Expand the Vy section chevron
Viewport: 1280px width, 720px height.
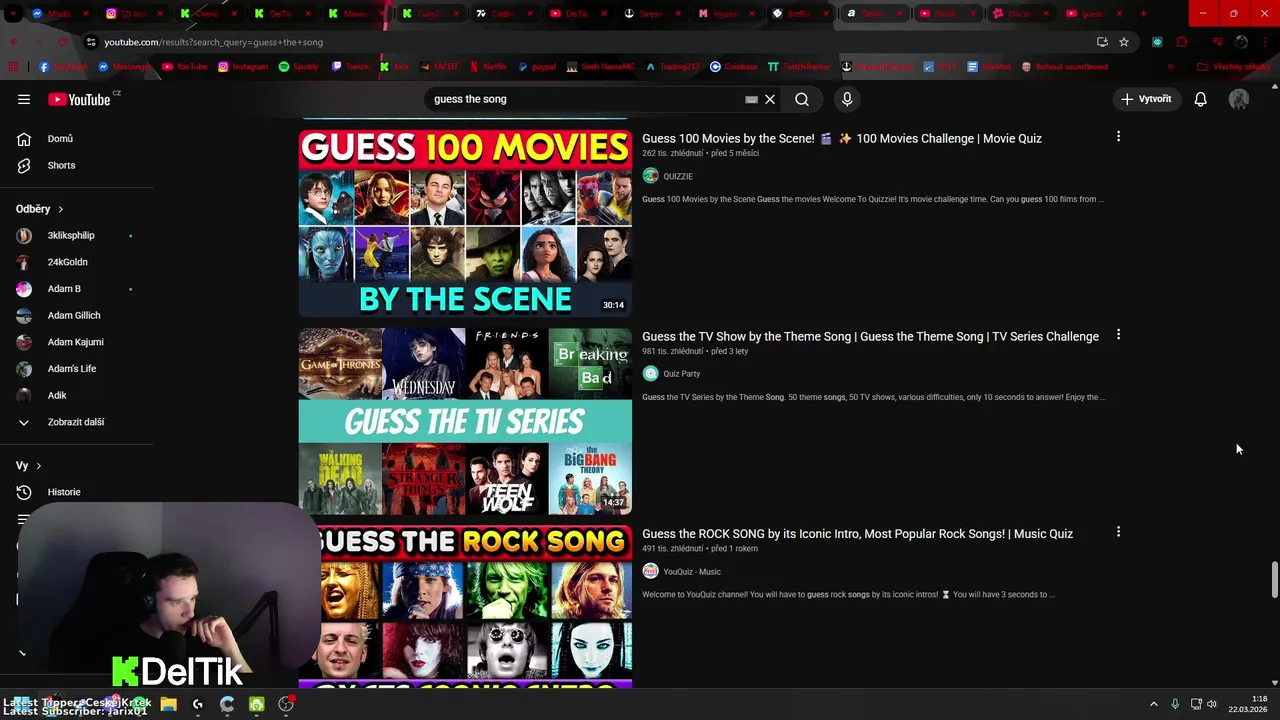(39, 466)
